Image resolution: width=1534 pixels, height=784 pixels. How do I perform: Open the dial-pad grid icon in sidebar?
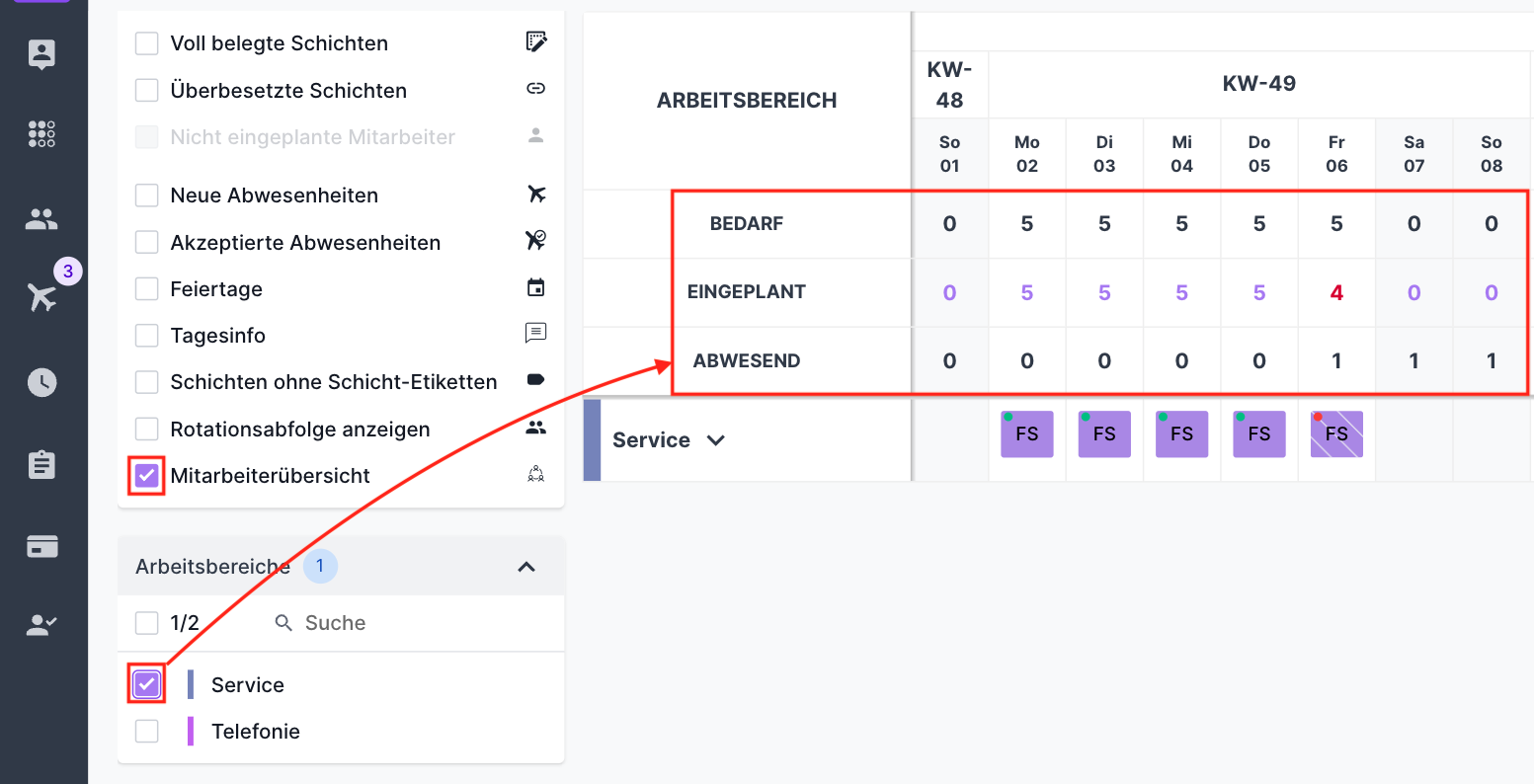41,133
